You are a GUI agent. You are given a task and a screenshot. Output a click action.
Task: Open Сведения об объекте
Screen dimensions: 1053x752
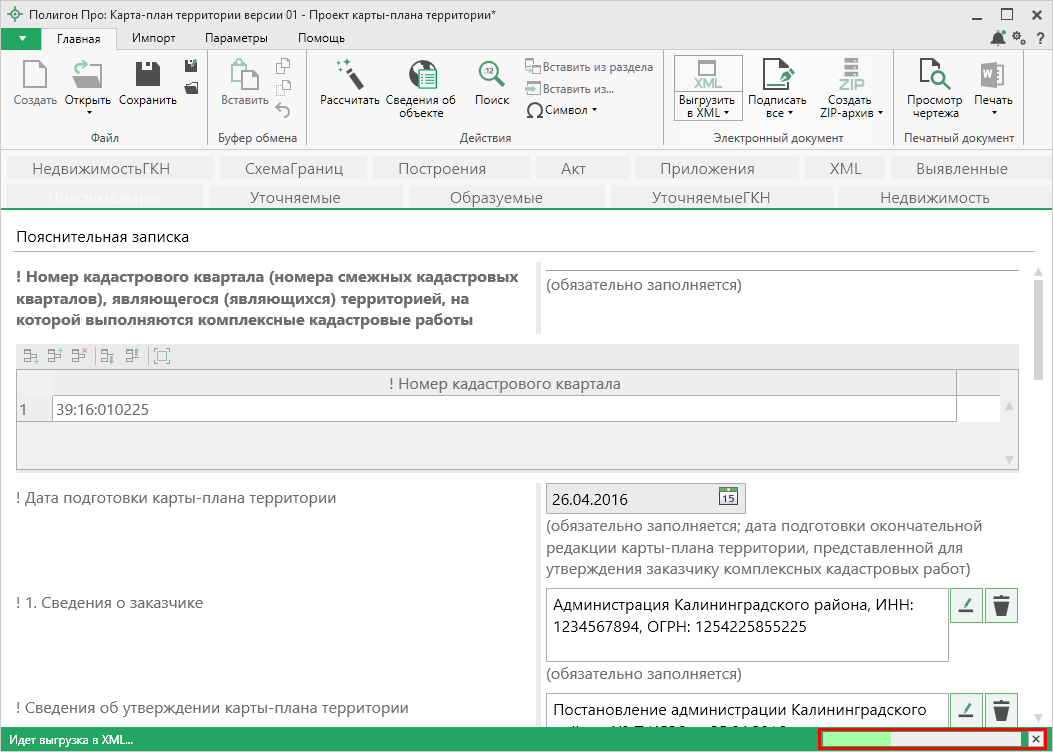click(x=421, y=75)
